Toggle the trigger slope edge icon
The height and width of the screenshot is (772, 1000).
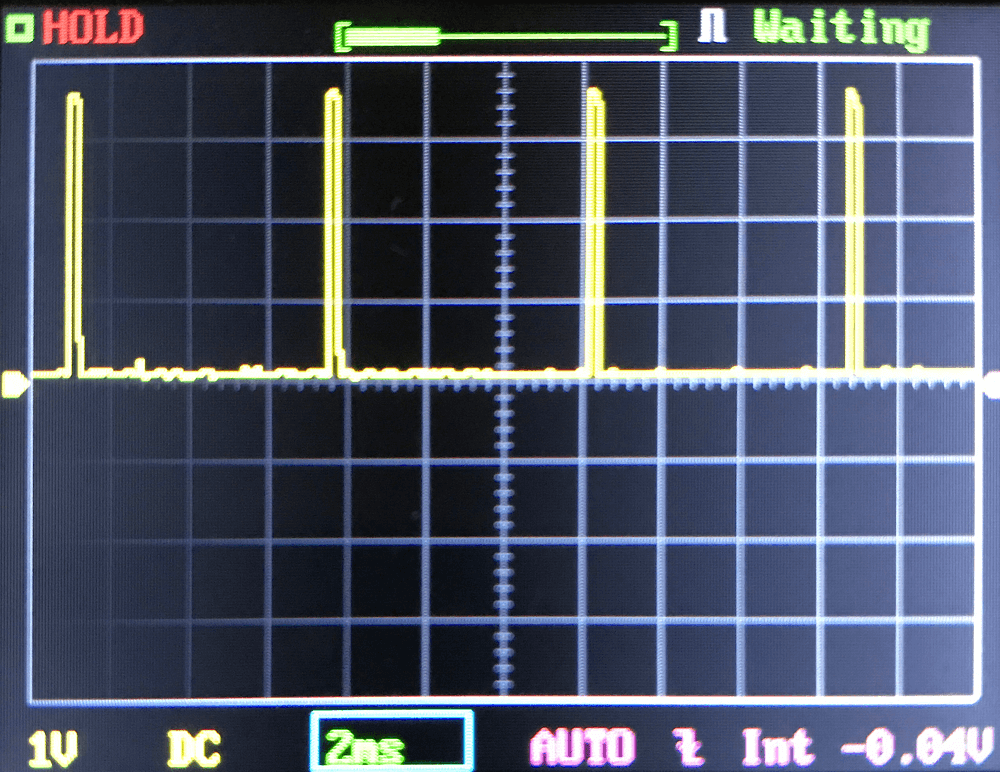point(687,747)
